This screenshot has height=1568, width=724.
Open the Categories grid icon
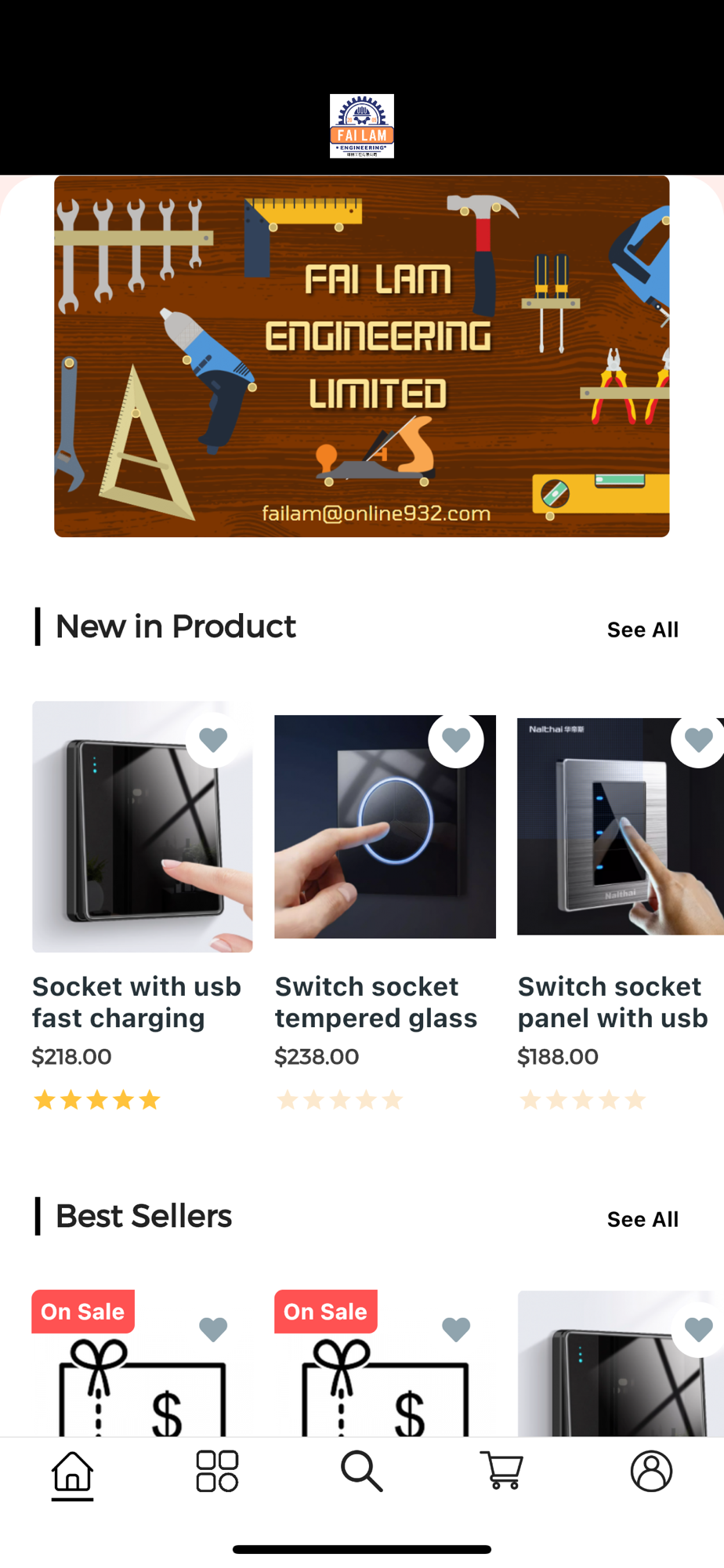click(217, 1471)
